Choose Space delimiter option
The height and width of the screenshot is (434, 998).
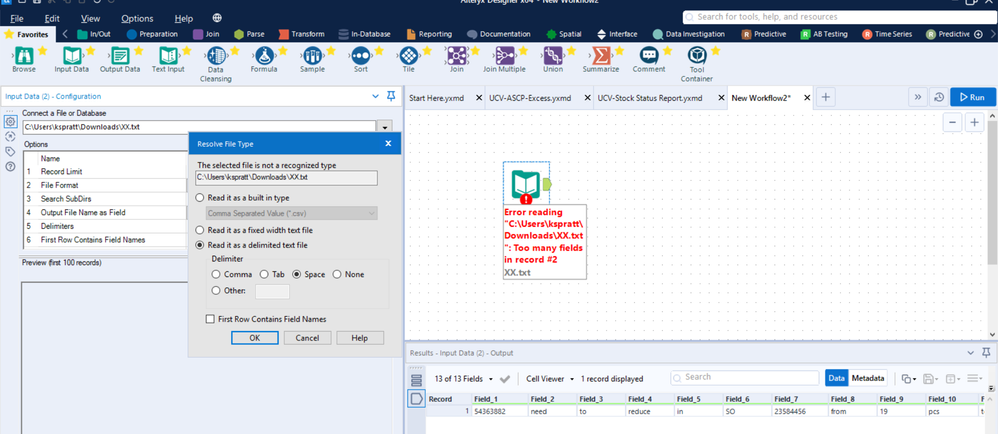296,274
